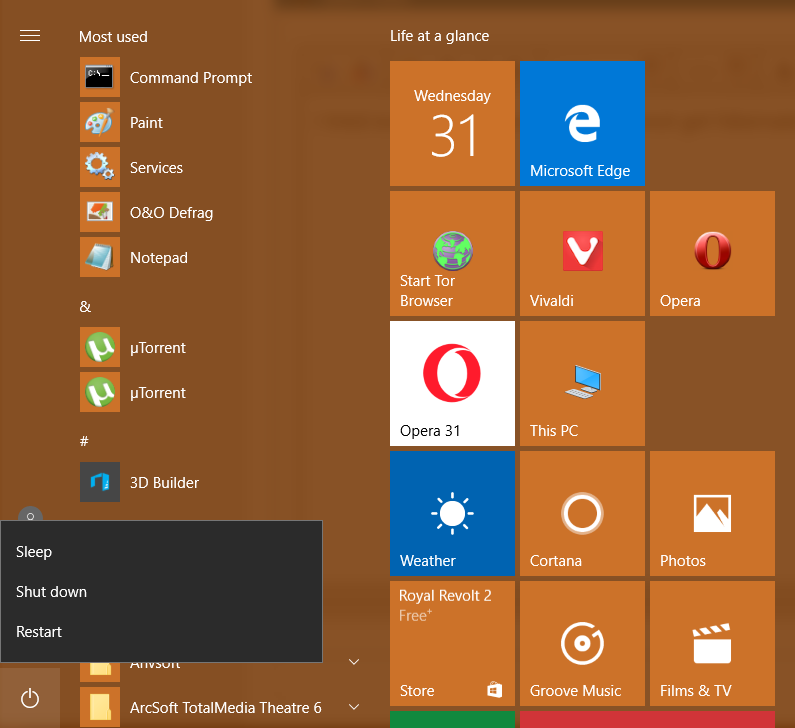795x728 pixels.
Task: Select Sleep from the power menu
Action: tap(161, 552)
